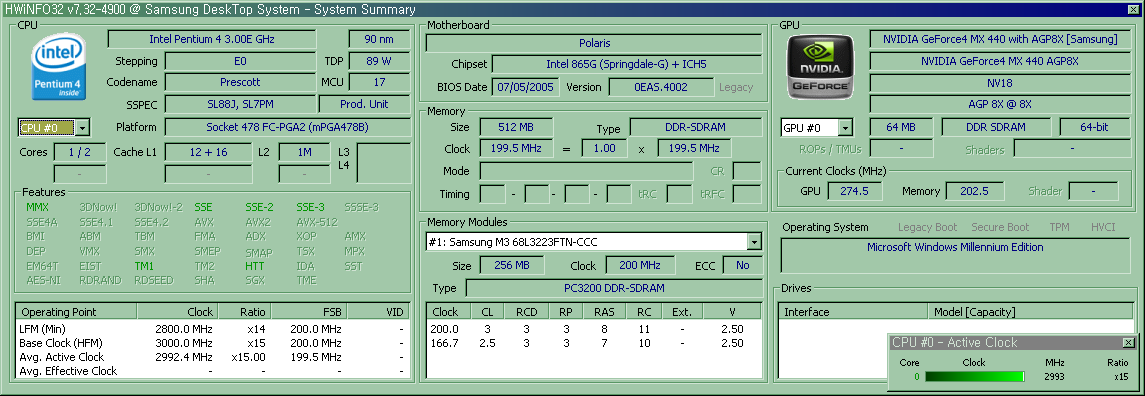Screen dimensions: 1145x396
Task: Click the GeForce4 MX 440 with AGP8X [Samsung] field
Action: pos(1000,39)
